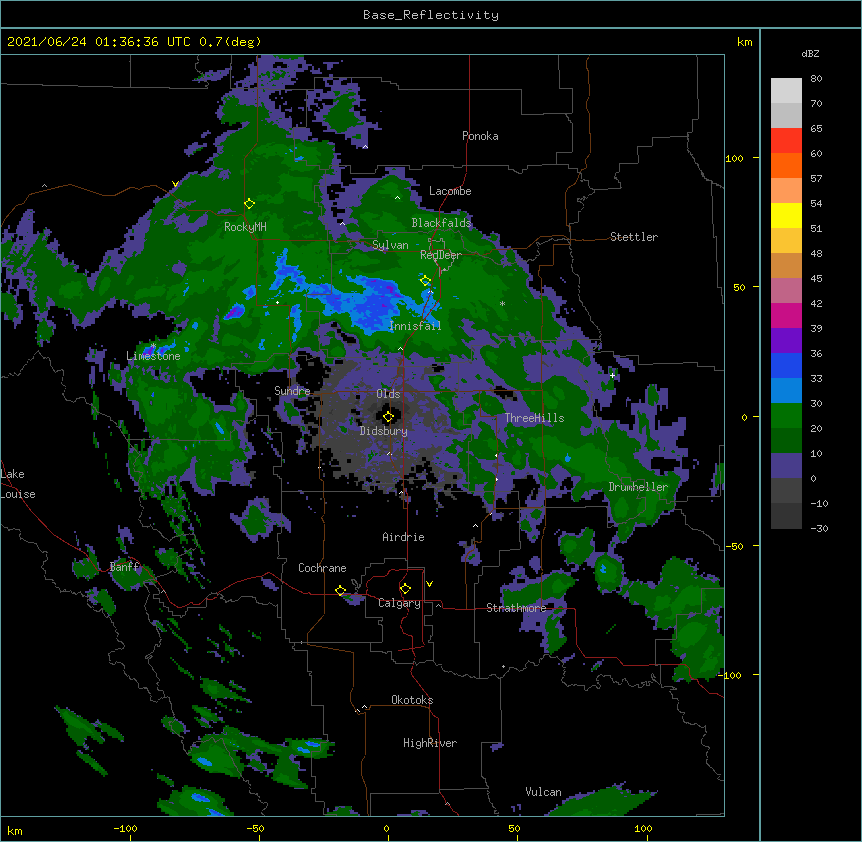Click the Vulcan label
Image resolution: width=862 pixels, height=842 pixels.
click(x=543, y=792)
